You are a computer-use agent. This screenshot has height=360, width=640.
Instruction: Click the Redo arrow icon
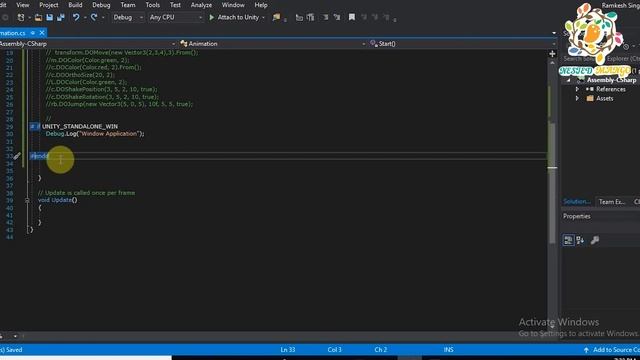[x=94, y=17]
